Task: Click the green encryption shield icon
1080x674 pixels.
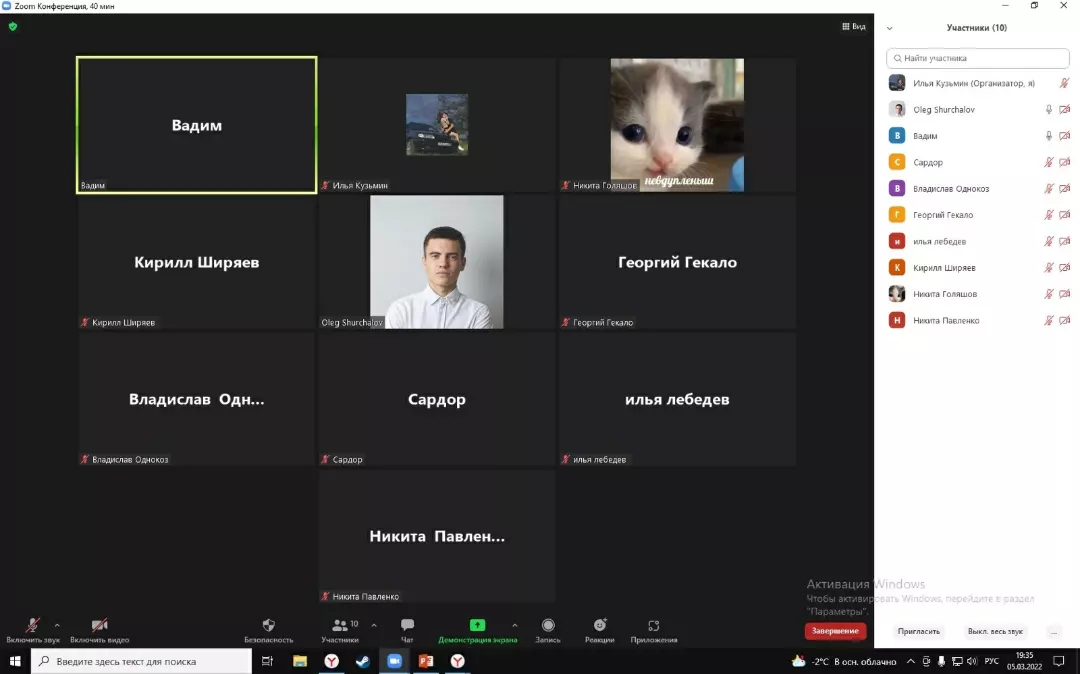Action: click(13, 27)
